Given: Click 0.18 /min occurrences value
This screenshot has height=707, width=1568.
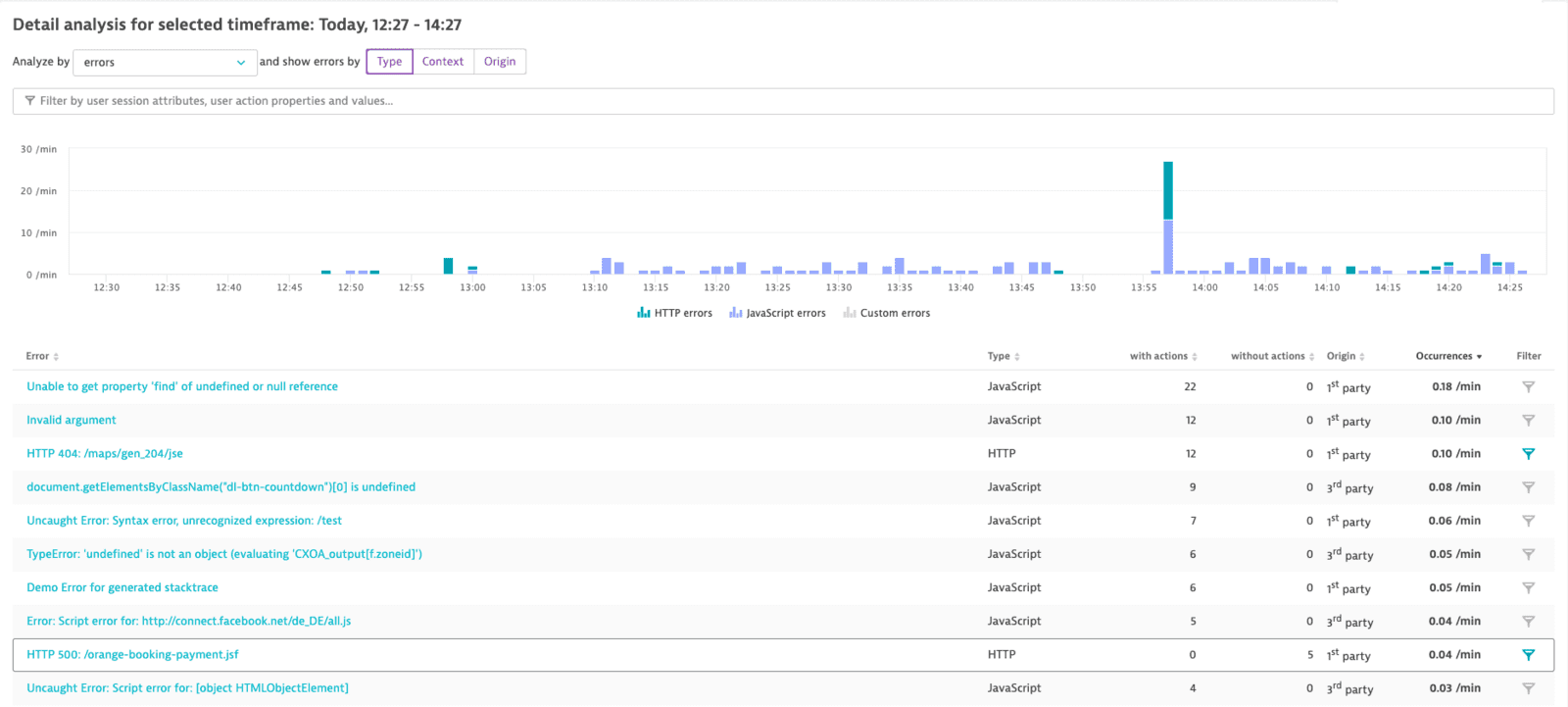Looking at the screenshot, I should [1456, 386].
